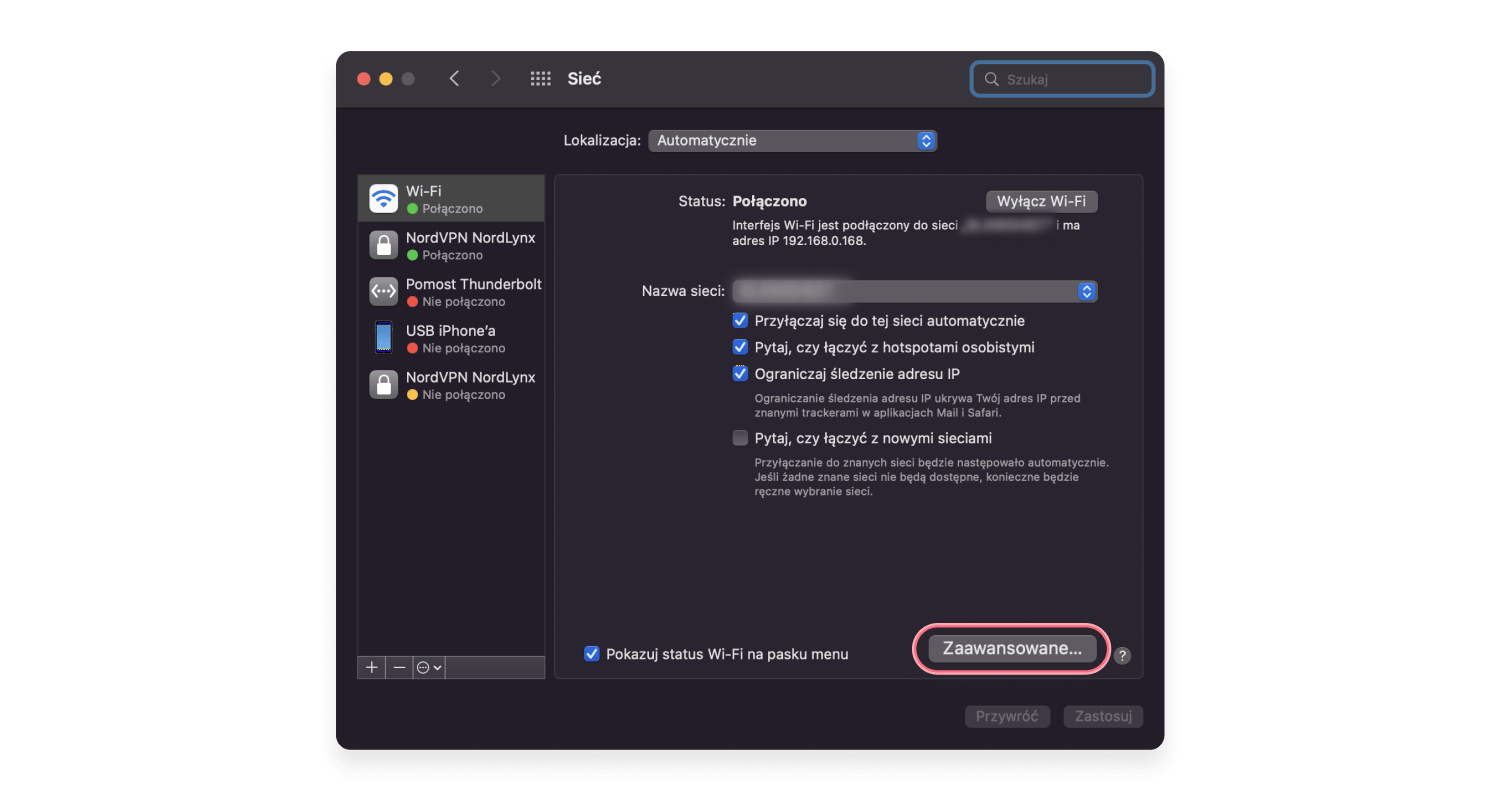Select the connected NordVPN NordLynx lock icon
Image resolution: width=1500 pixels, height=800 pixels.
point(384,245)
